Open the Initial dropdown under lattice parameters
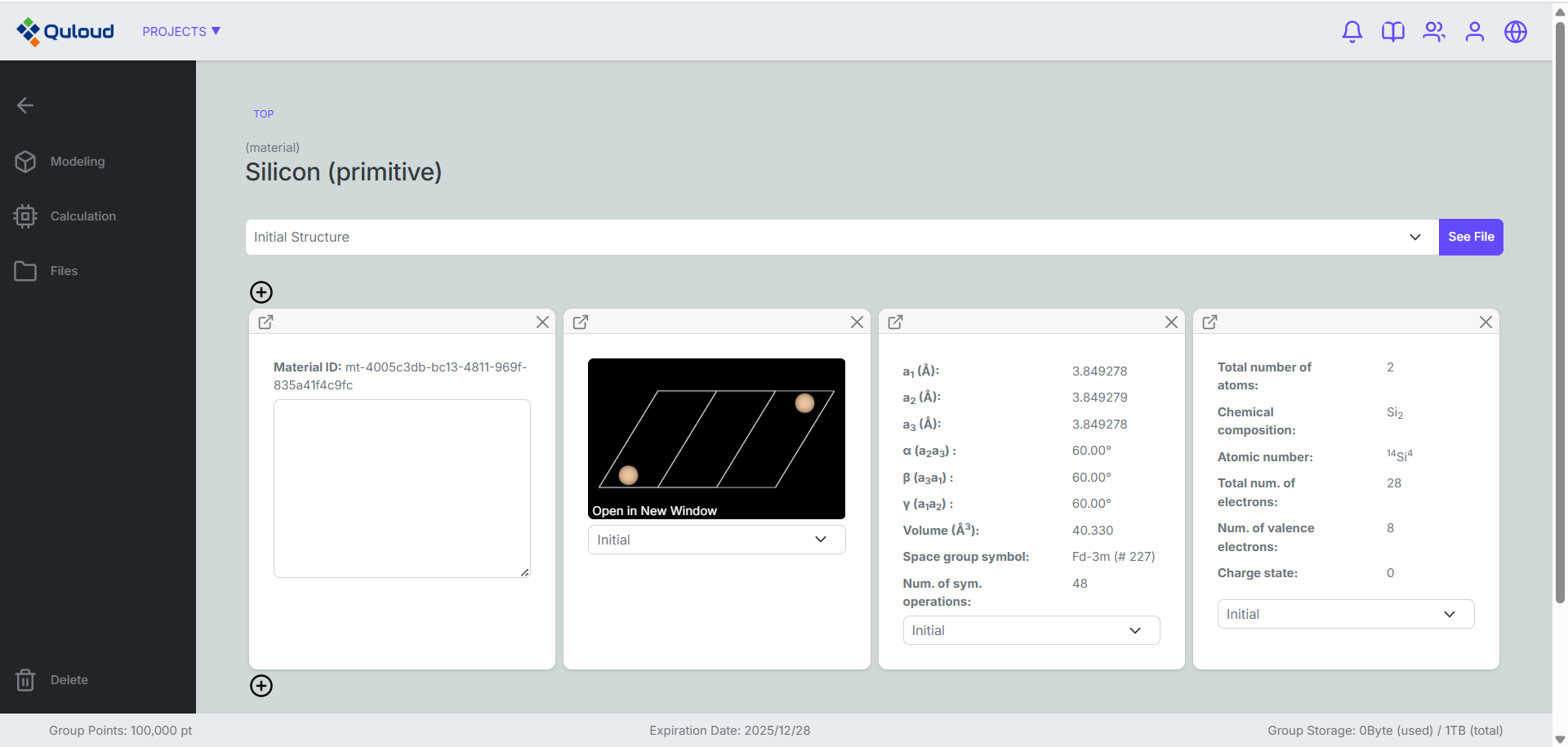Image resolution: width=1568 pixels, height=747 pixels. pyautogui.click(x=1031, y=630)
